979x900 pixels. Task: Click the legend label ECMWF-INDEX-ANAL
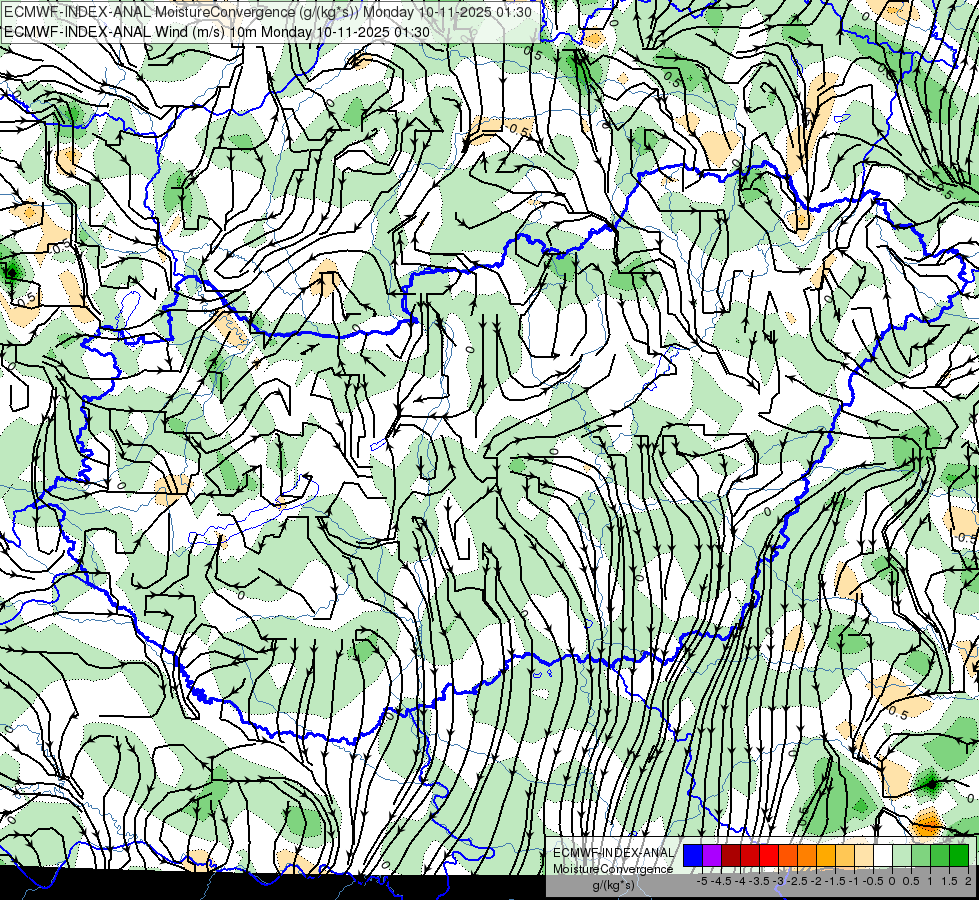613,853
